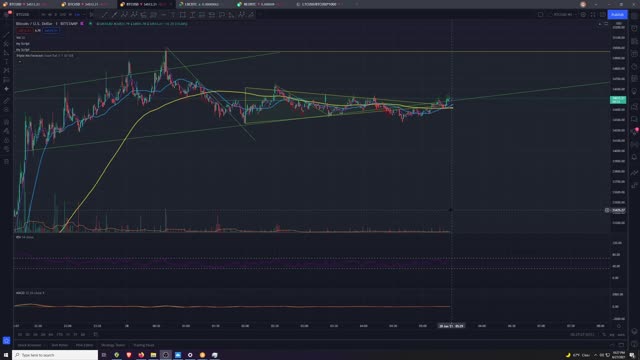Open File Explorer from taskbar
The image size is (640, 360).
pos(153,355)
